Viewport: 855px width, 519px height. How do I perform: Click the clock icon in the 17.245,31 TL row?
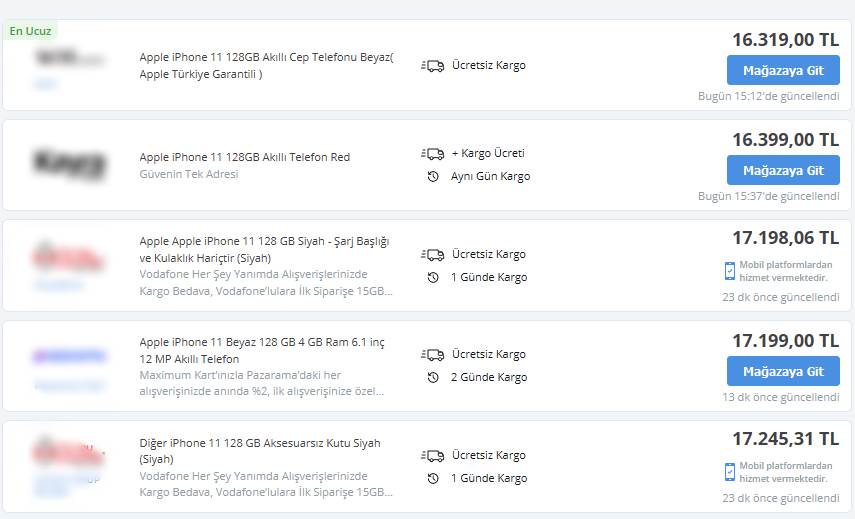pyautogui.click(x=433, y=478)
